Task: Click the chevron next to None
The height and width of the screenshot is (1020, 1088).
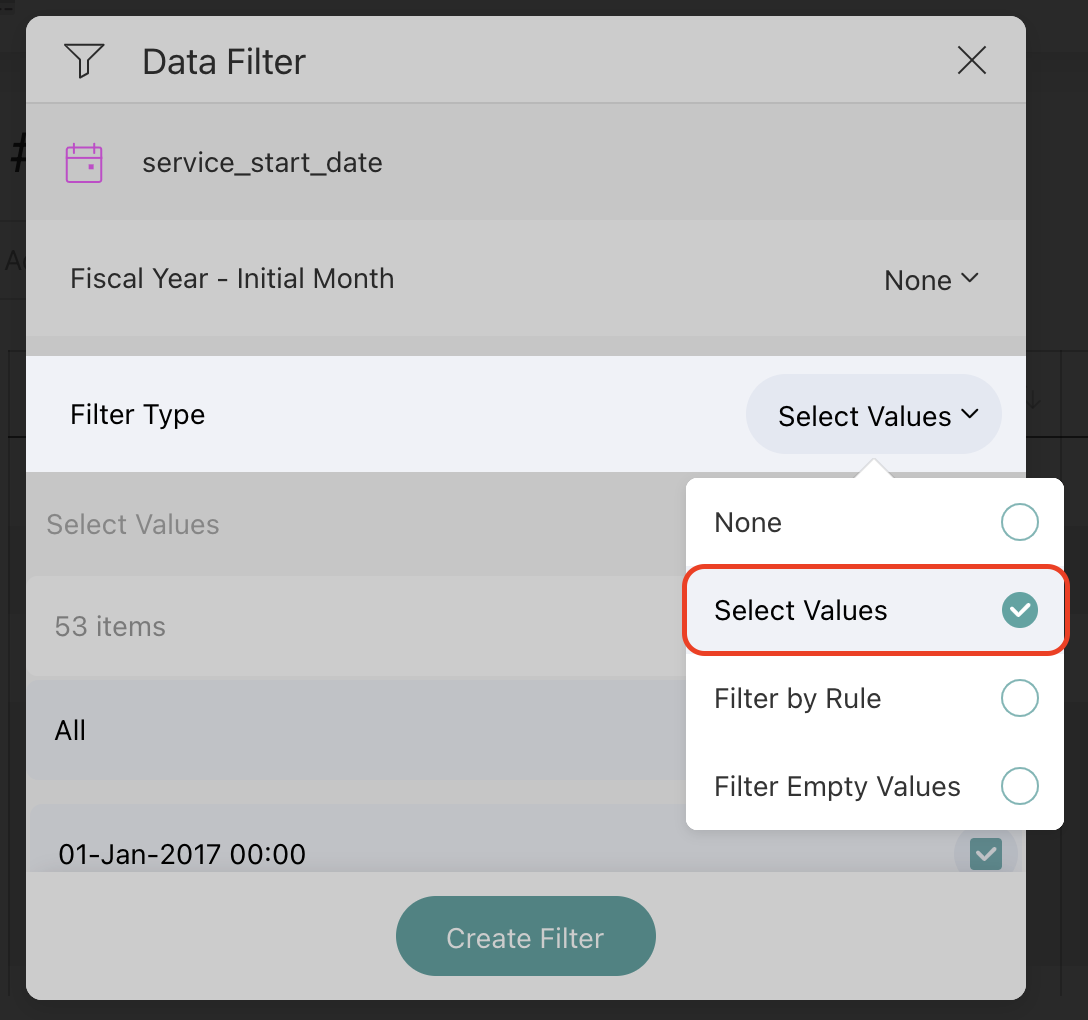Action: pyautogui.click(x=969, y=279)
